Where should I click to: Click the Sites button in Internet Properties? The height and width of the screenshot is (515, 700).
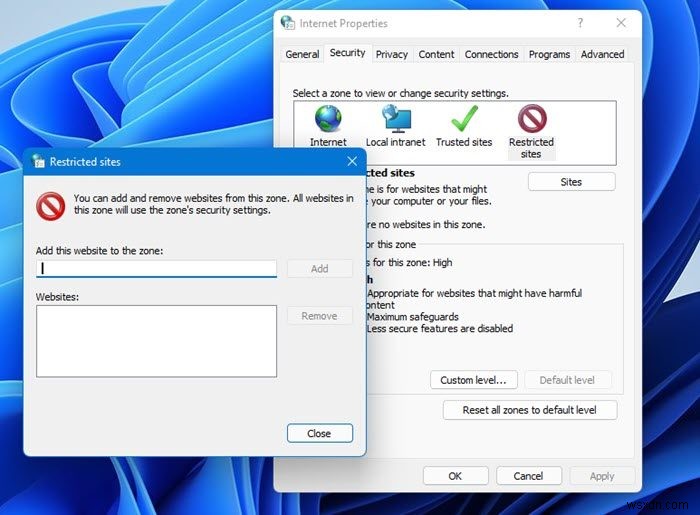click(x=571, y=182)
